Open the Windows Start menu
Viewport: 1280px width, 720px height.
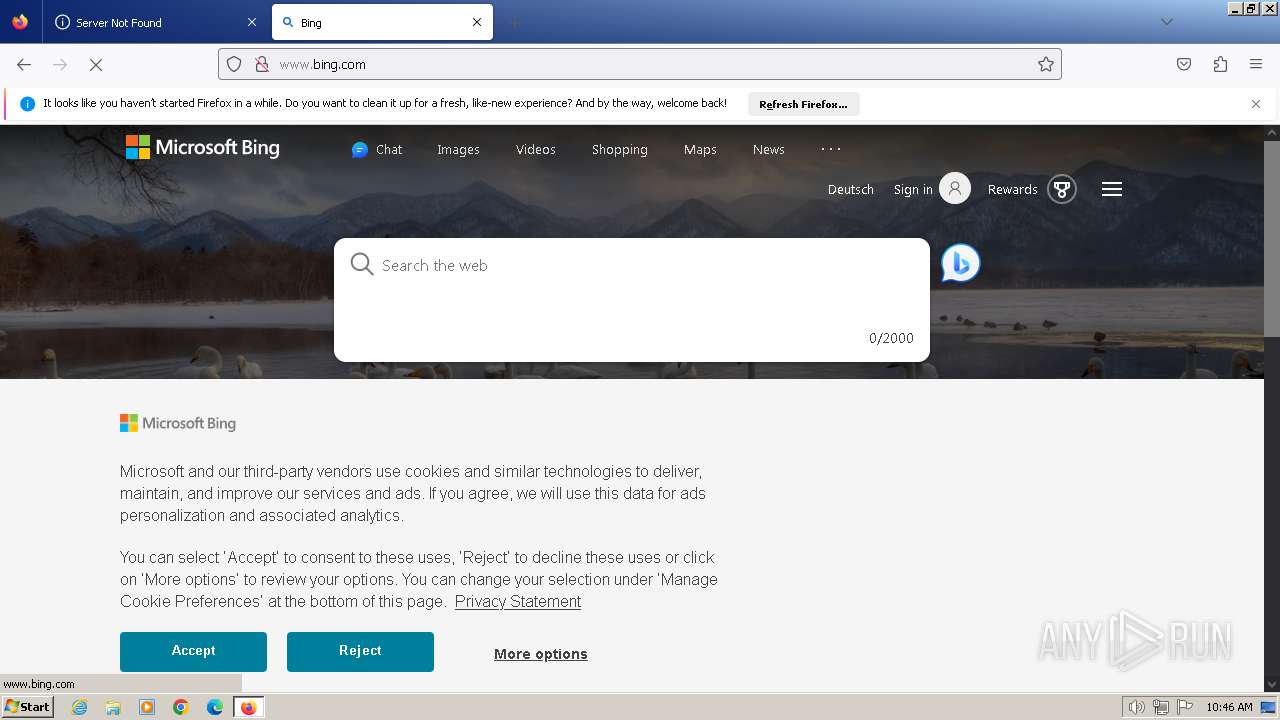click(27, 707)
